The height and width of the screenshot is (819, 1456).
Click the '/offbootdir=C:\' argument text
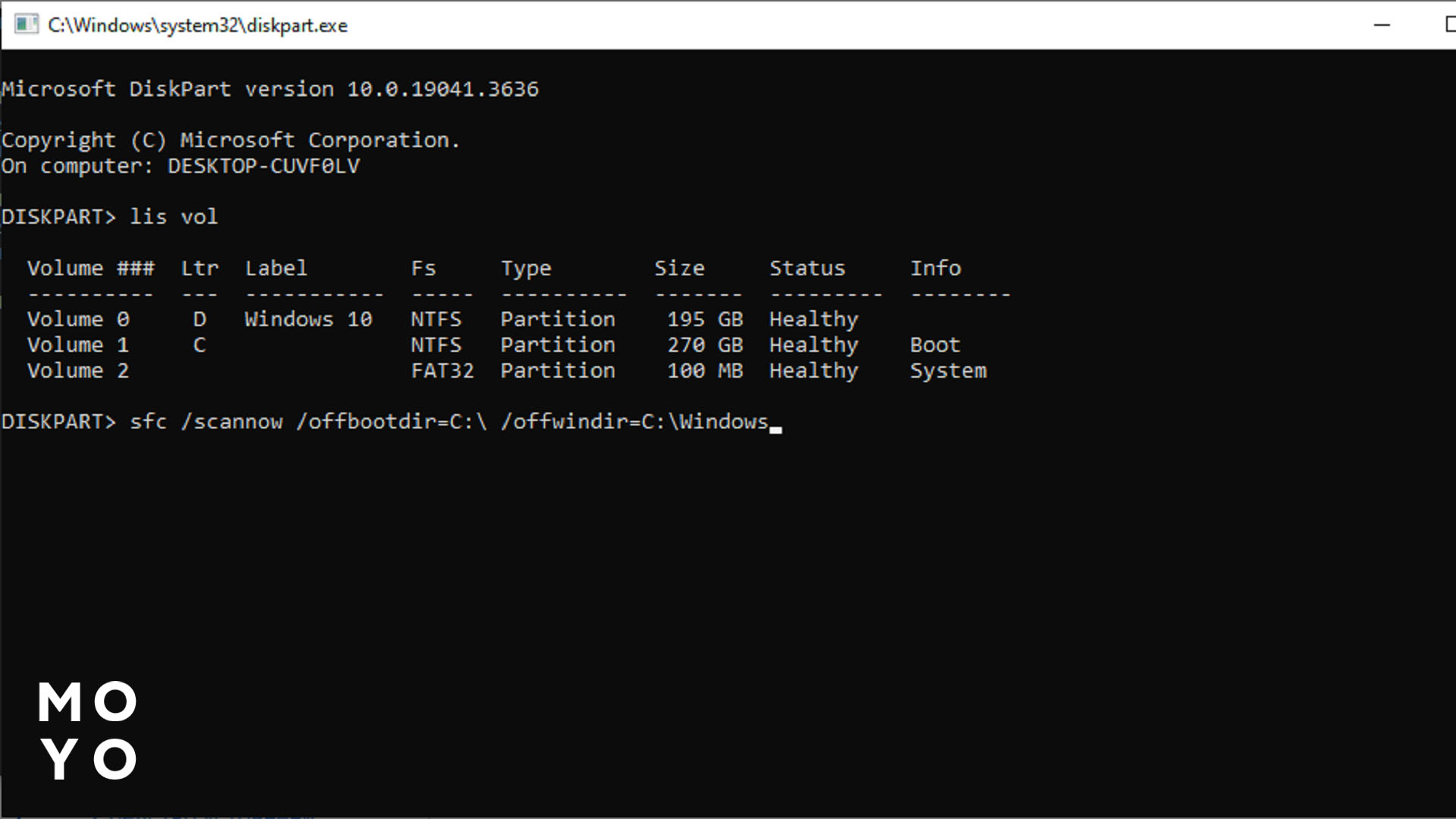391,422
